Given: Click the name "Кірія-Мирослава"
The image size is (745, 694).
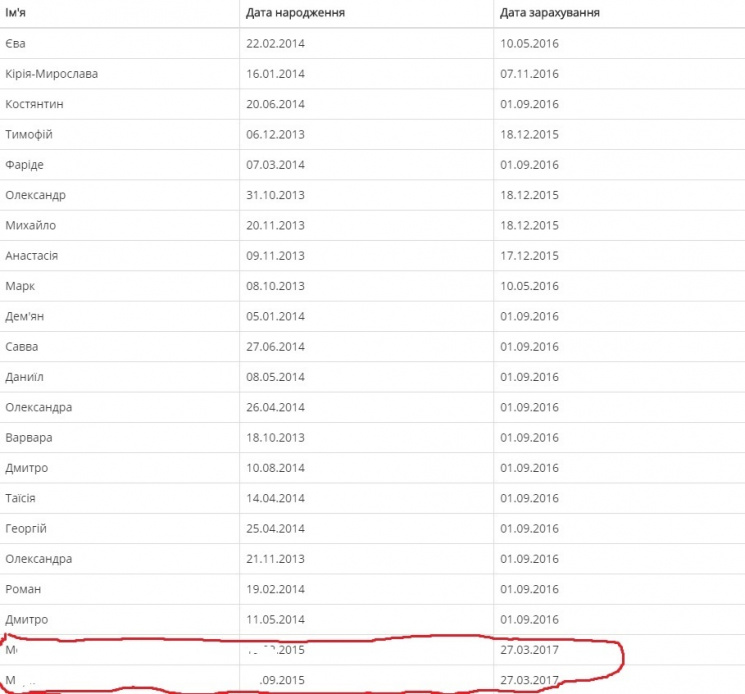Looking at the screenshot, I should click(51, 74).
